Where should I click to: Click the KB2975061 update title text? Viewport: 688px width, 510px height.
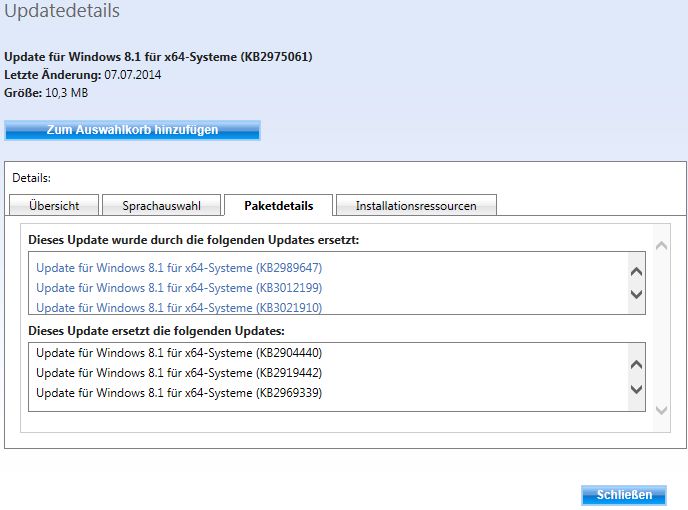(x=158, y=57)
